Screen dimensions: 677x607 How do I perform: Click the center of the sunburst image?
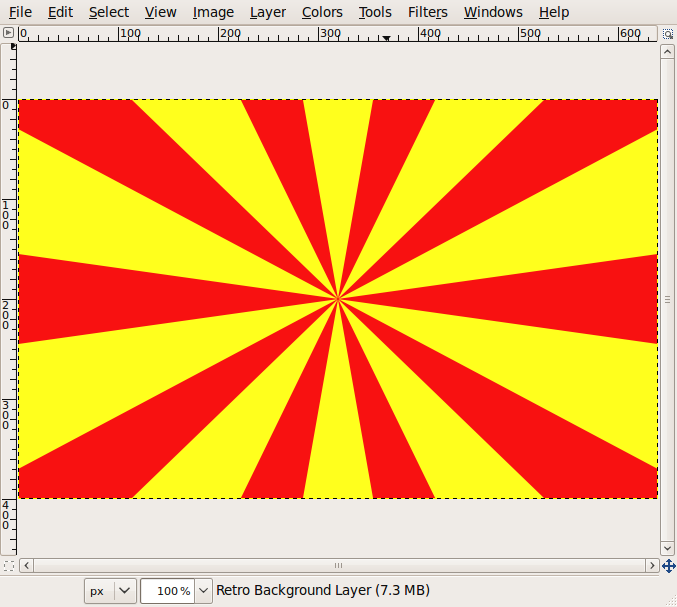coord(338,299)
